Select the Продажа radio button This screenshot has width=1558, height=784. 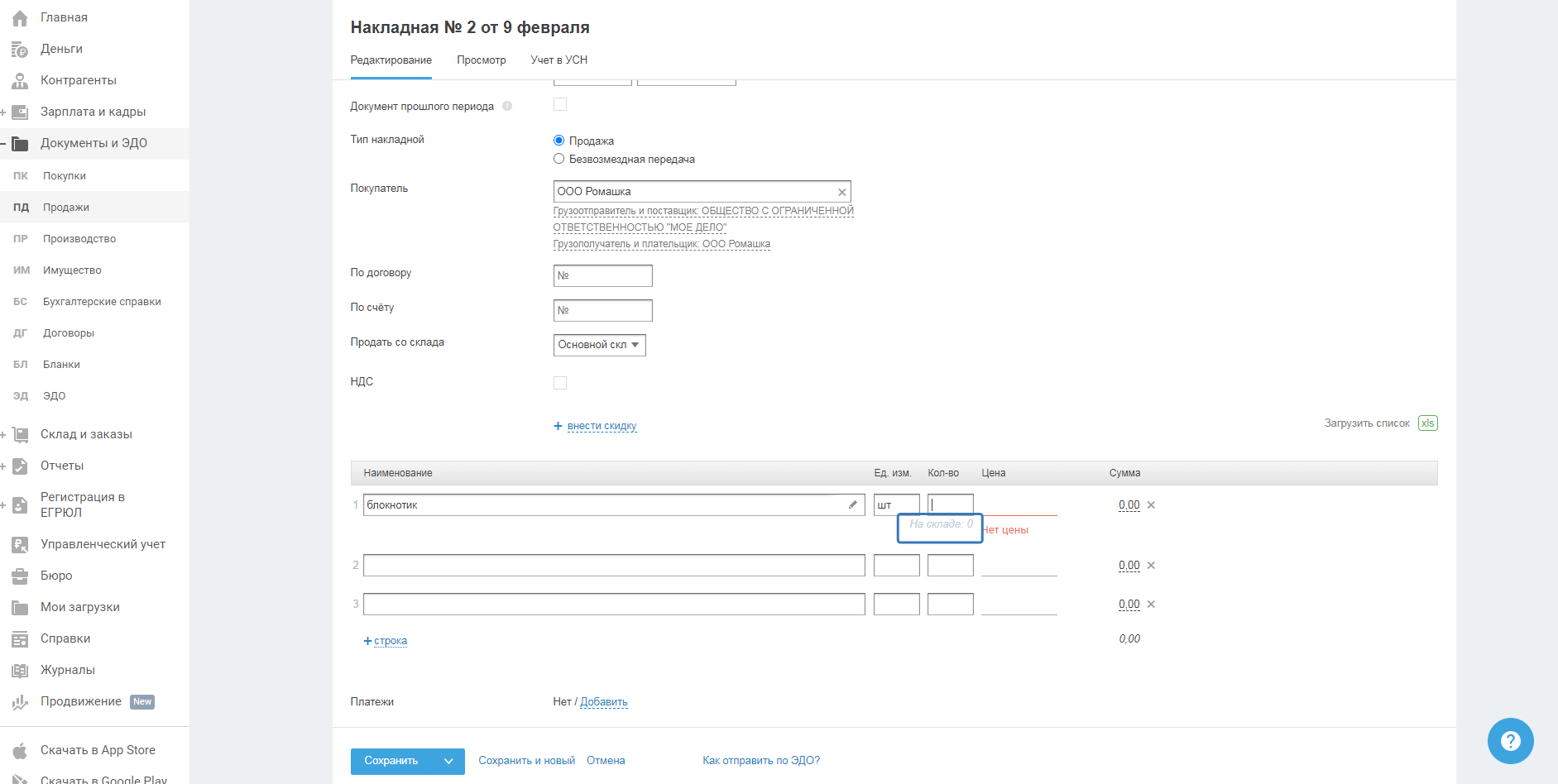(x=558, y=141)
